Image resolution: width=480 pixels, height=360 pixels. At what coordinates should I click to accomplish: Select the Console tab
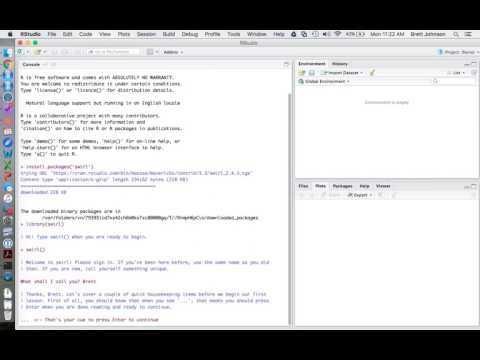[x=31, y=65]
